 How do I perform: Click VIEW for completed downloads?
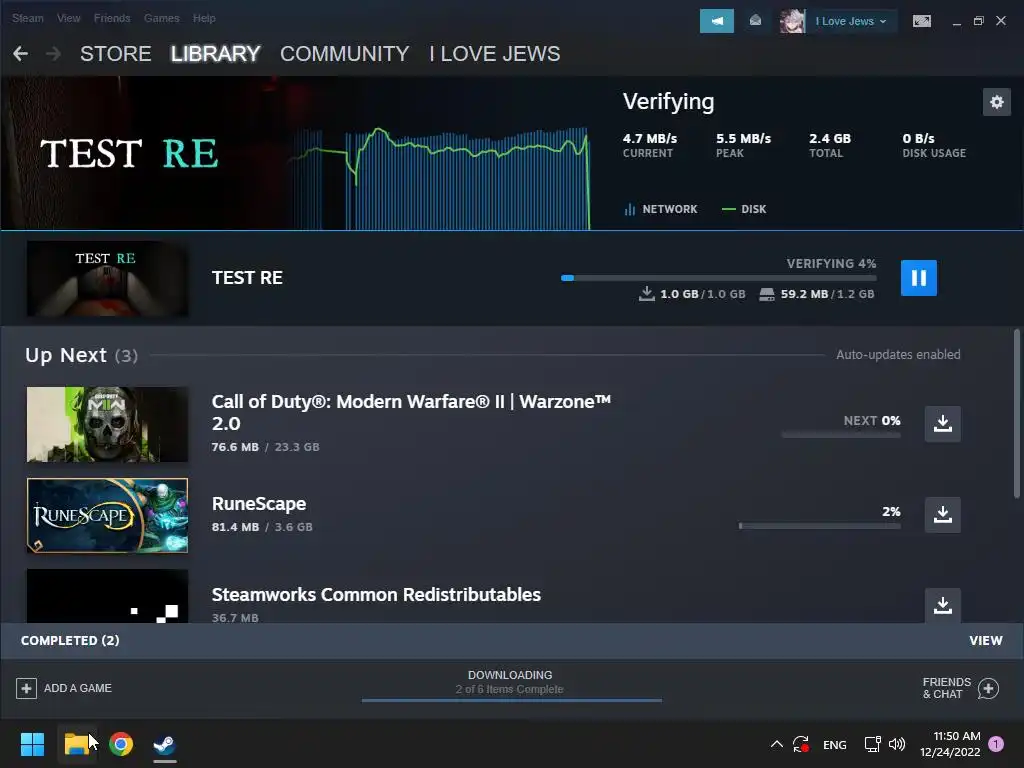[x=985, y=641]
